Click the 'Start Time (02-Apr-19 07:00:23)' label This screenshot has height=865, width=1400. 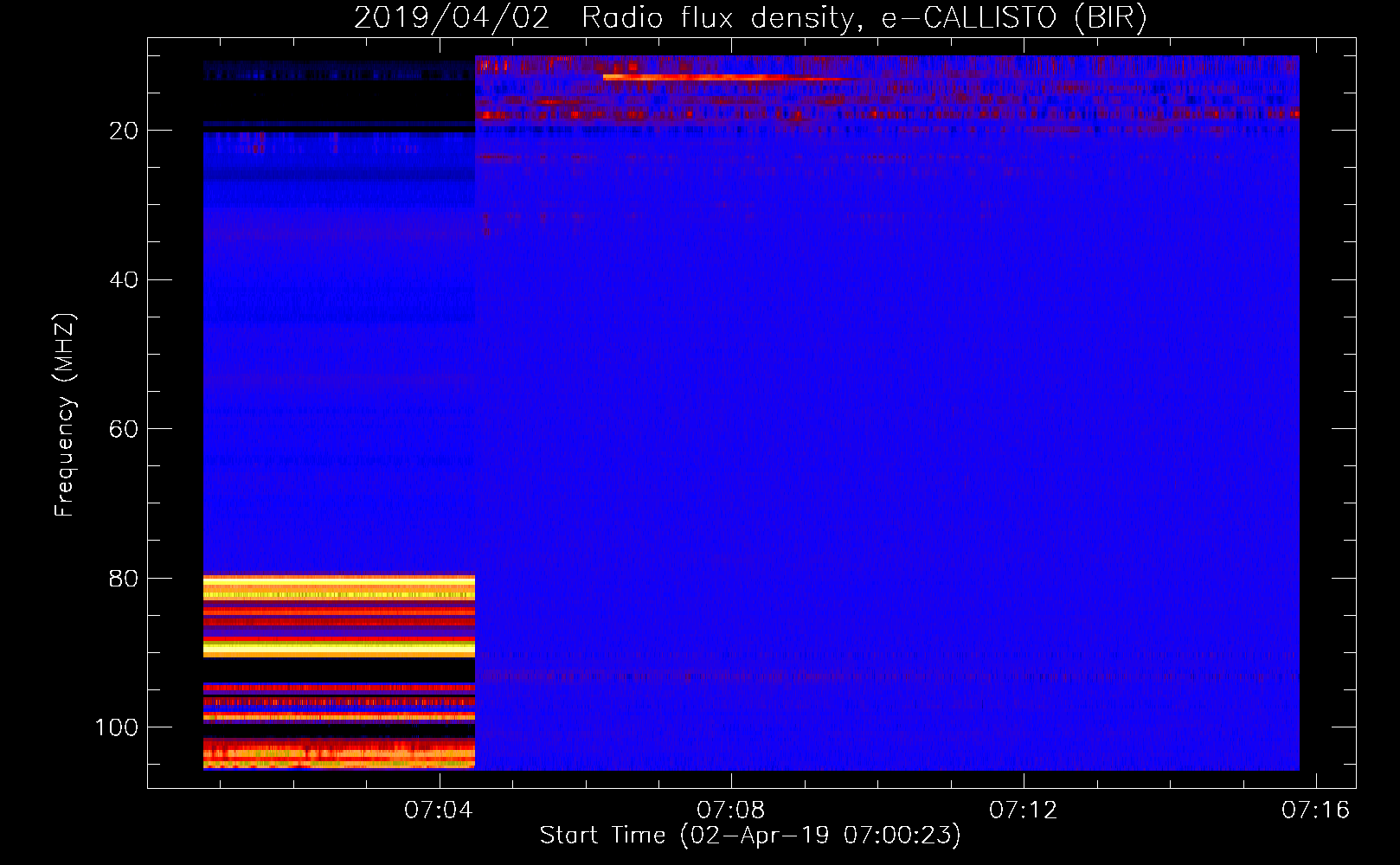pyautogui.click(x=750, y=836)
